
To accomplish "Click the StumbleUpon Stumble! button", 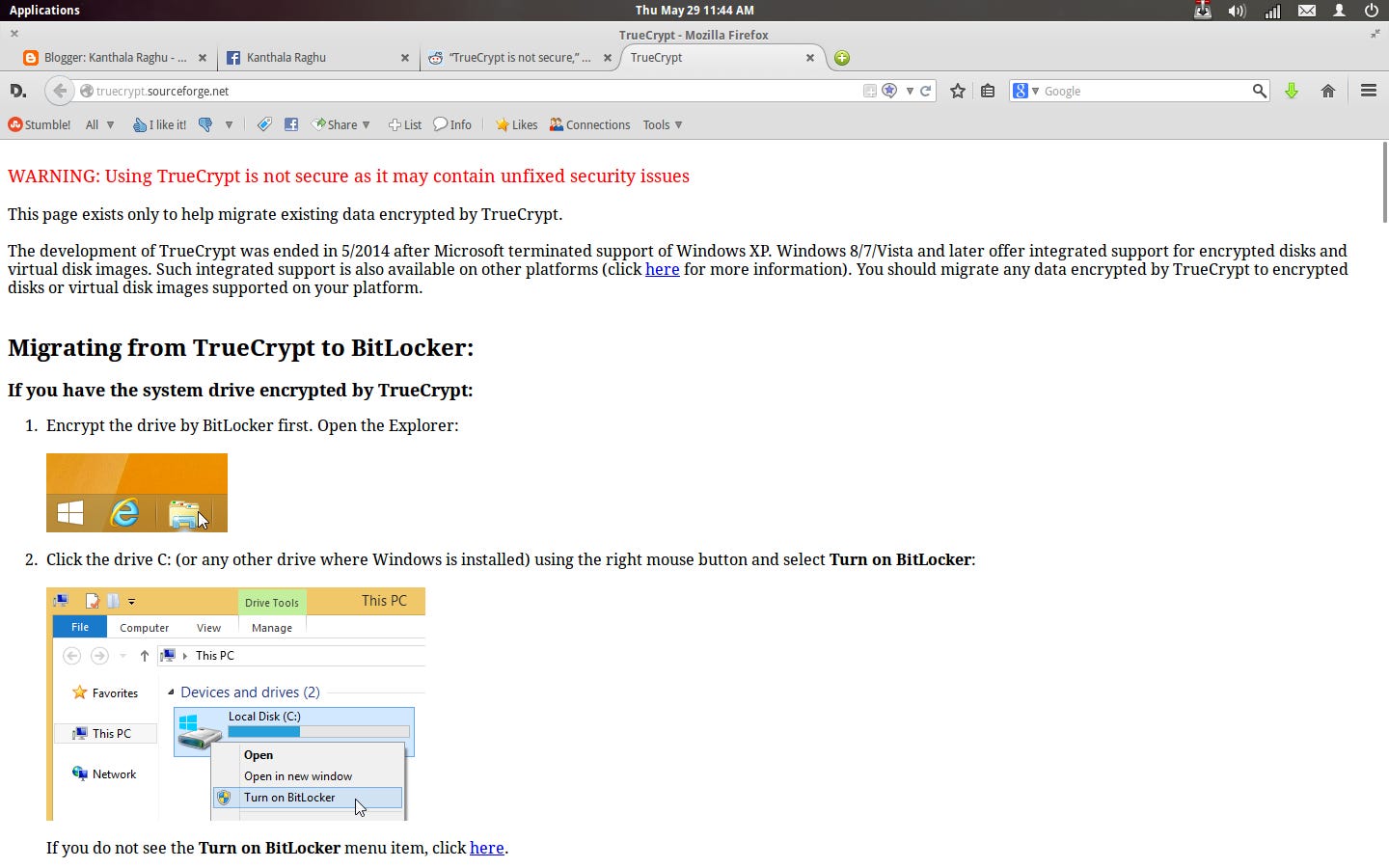I will coord(40,124).
